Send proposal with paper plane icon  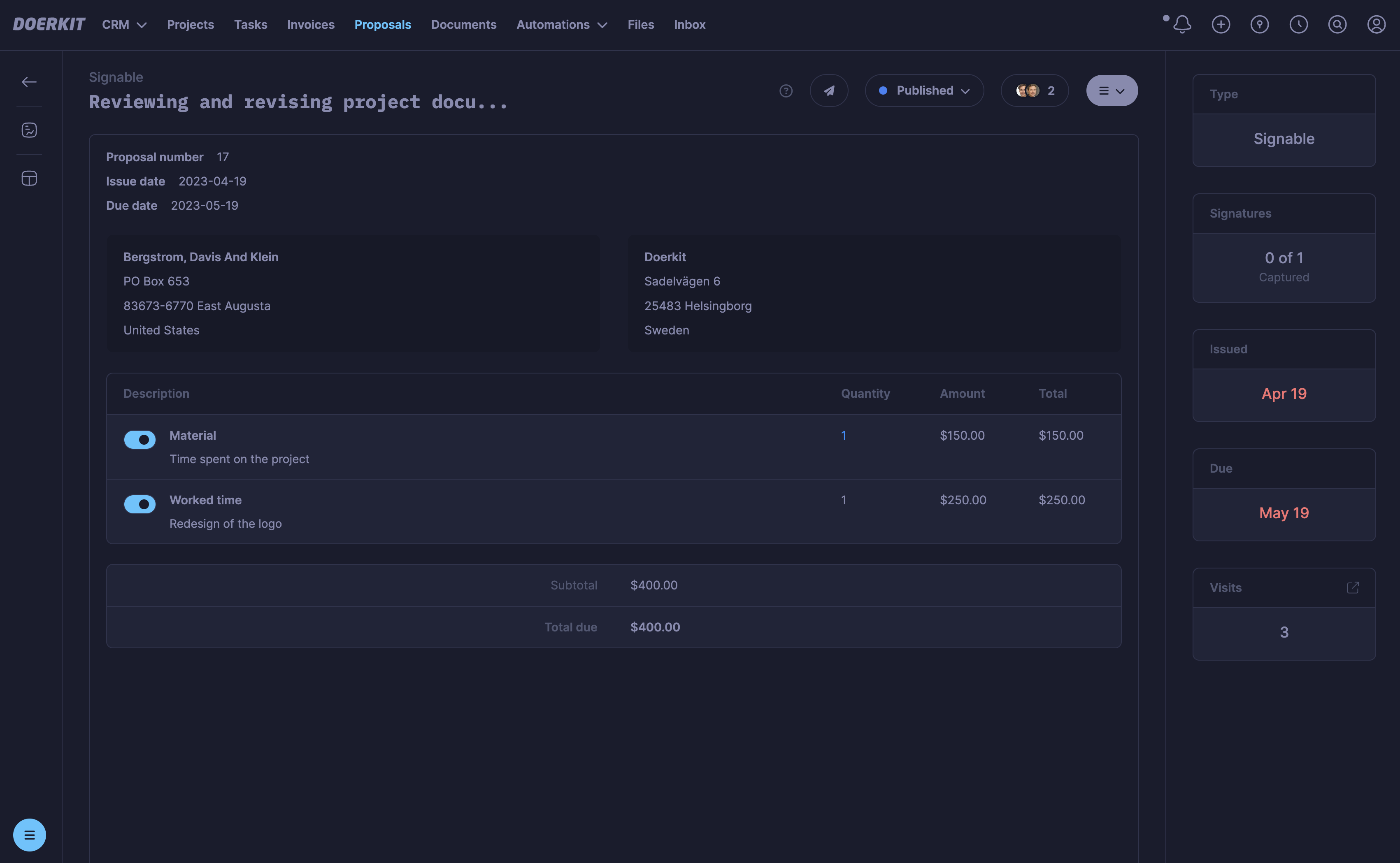tap(828, 91)
